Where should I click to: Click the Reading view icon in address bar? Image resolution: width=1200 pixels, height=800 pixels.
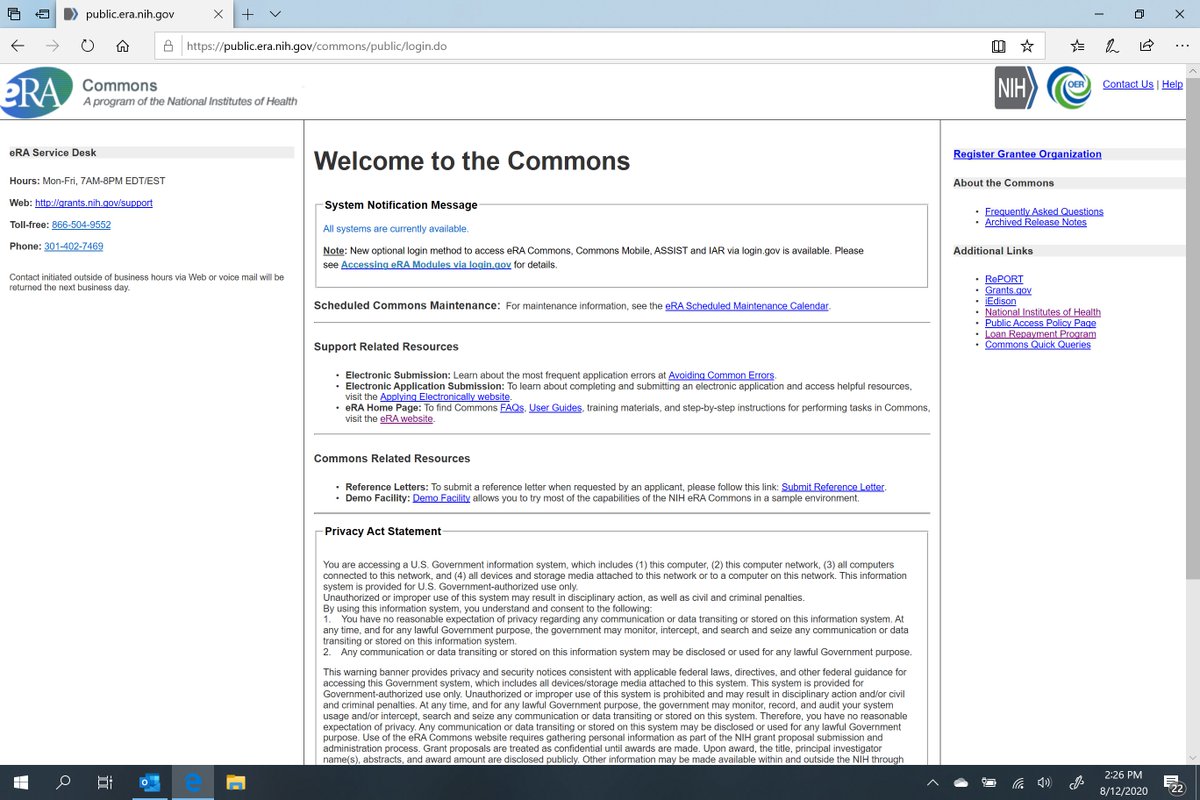pos(998,46)
